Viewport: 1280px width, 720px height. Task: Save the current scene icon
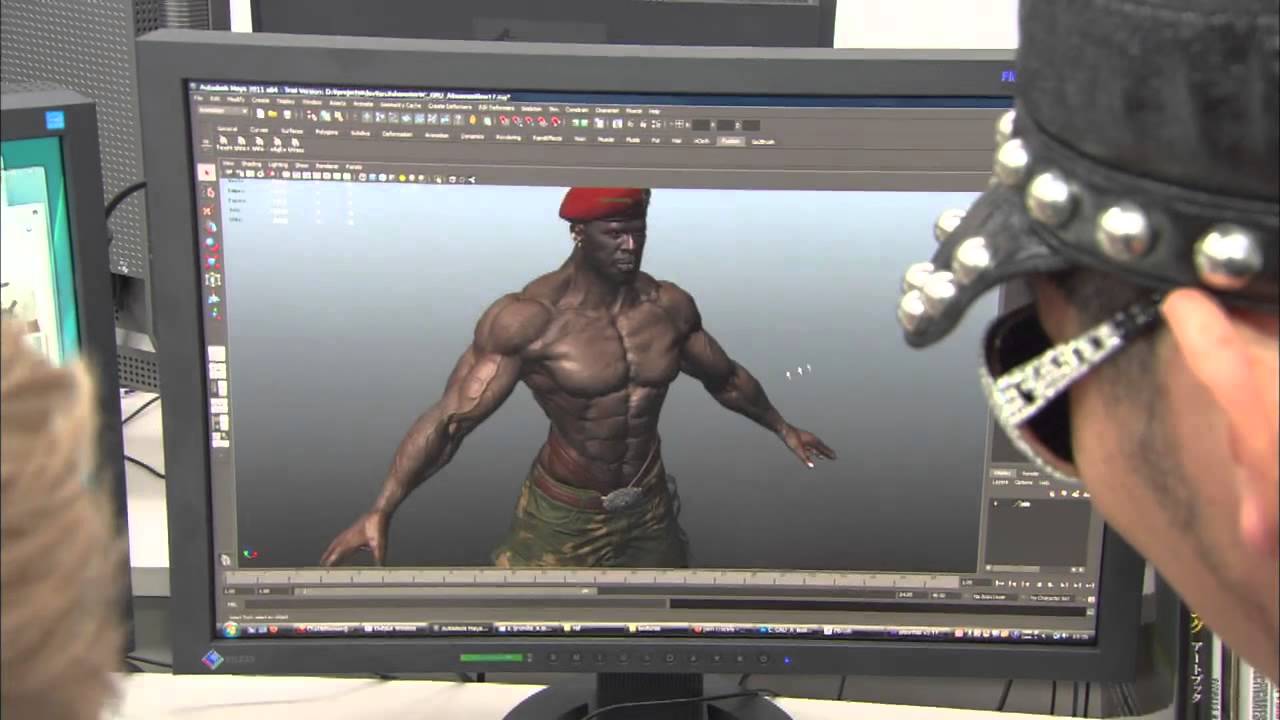coord(286,115)
